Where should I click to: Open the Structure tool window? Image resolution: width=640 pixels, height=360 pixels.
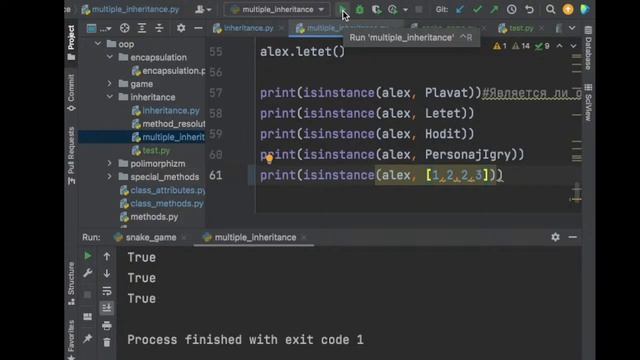tap(71, 284)
